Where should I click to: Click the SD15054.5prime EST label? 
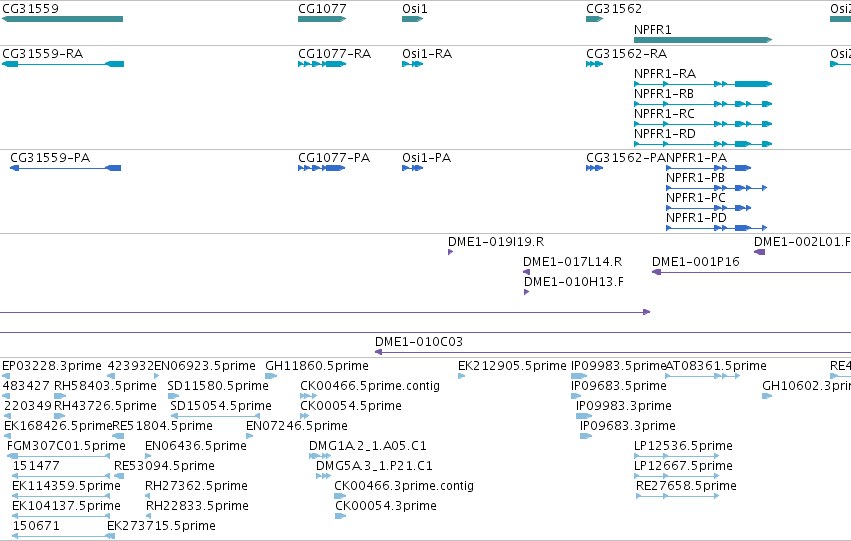221,406
